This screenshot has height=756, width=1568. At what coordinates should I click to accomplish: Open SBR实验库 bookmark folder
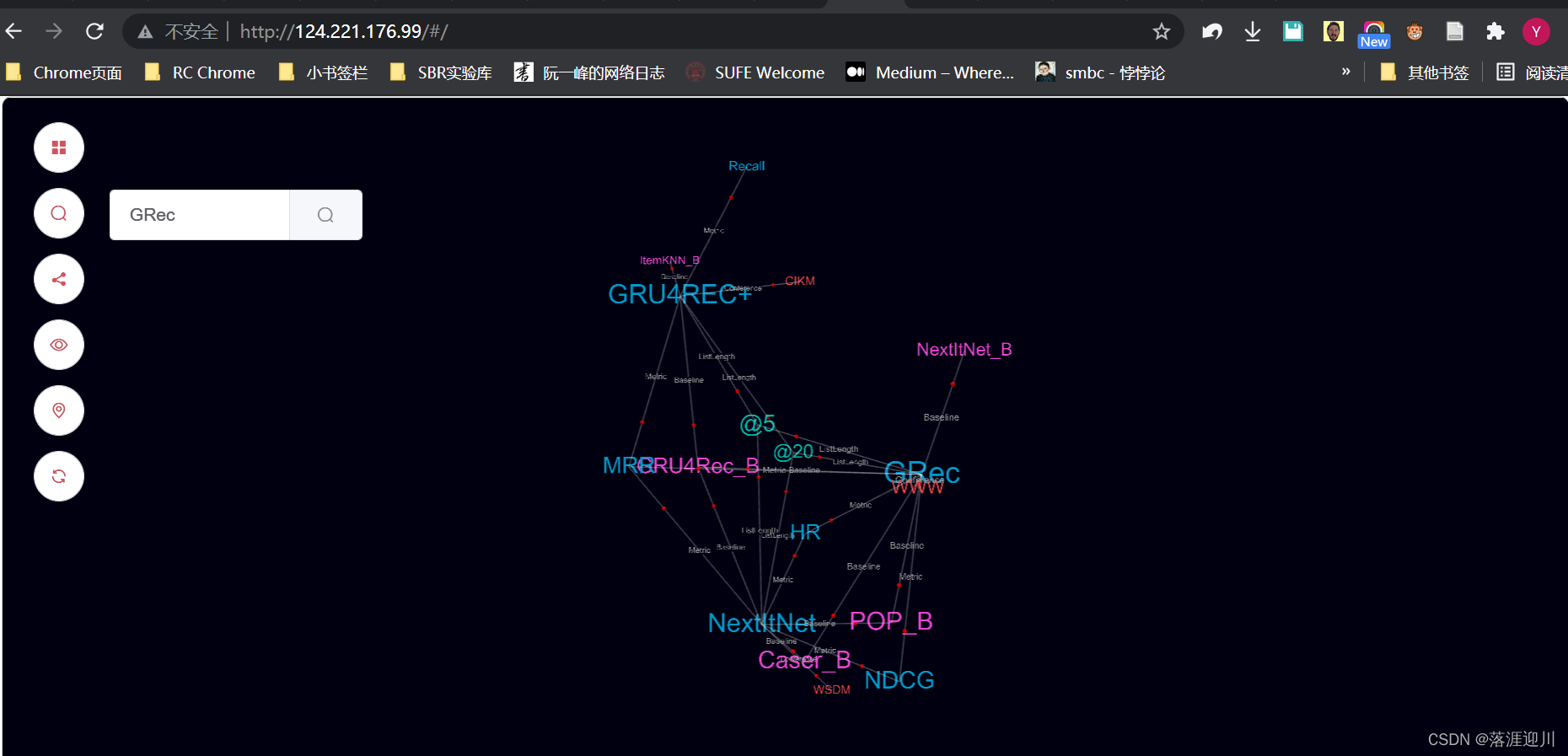click(442, 73)
